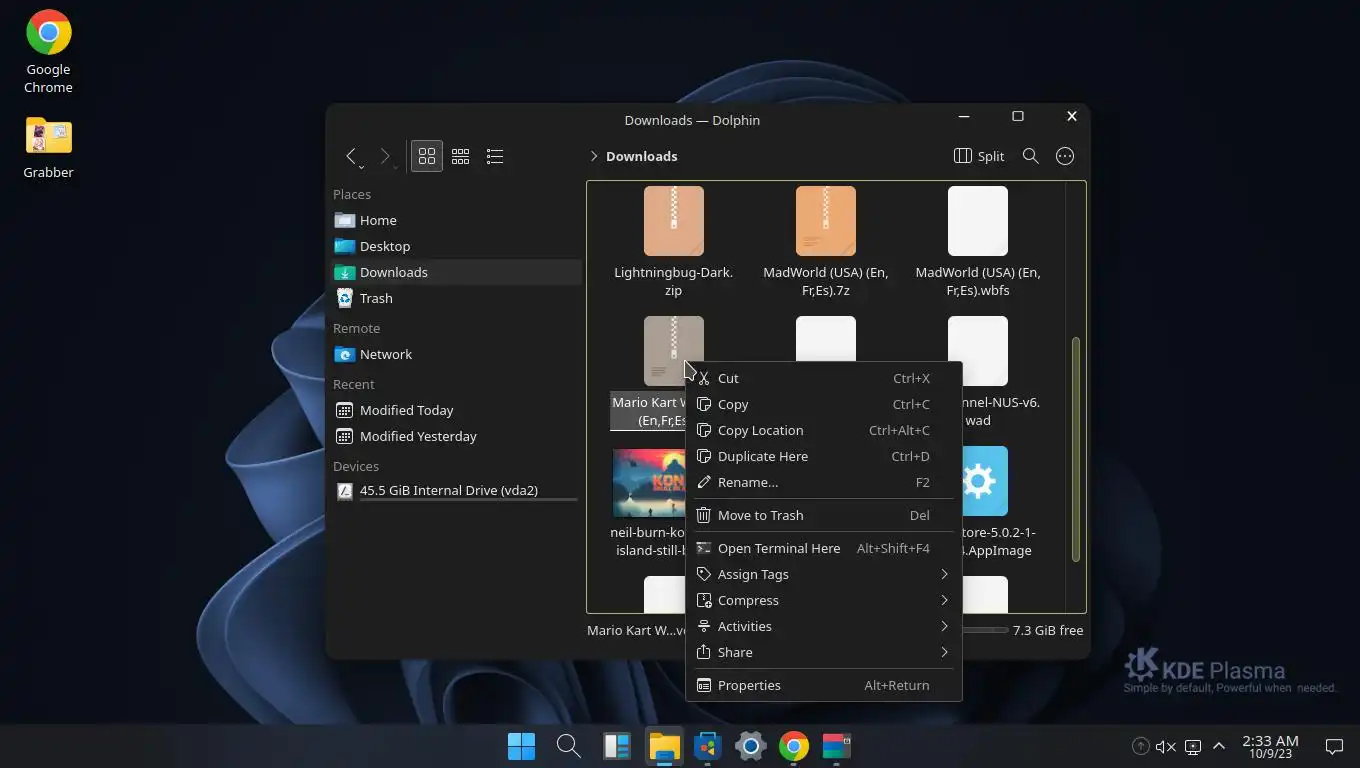The image size is (1360, 768).
Task: Open Chrome from the taskbar
Action: click(794, 746)
